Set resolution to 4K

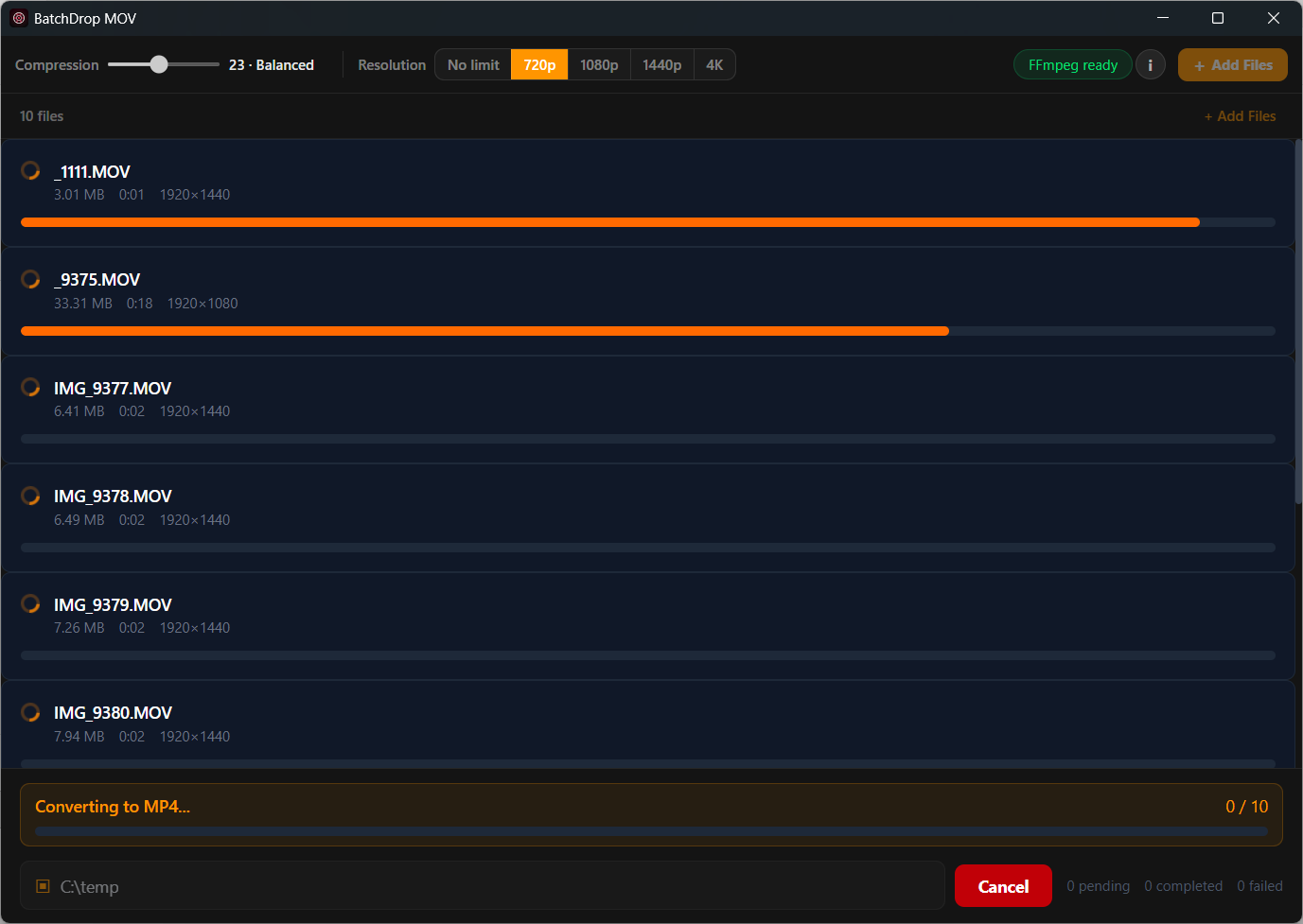click(x=714, y=64)
